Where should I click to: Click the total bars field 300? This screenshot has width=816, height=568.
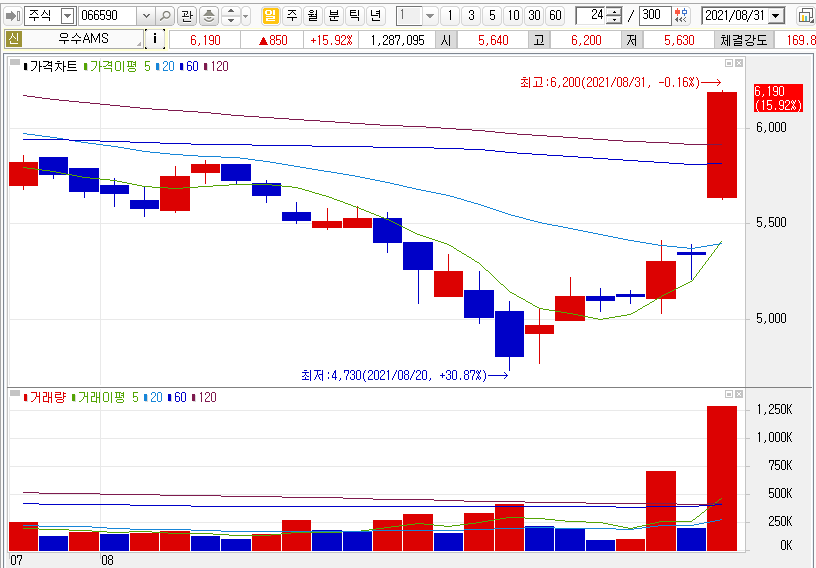(x=655, y=16)
